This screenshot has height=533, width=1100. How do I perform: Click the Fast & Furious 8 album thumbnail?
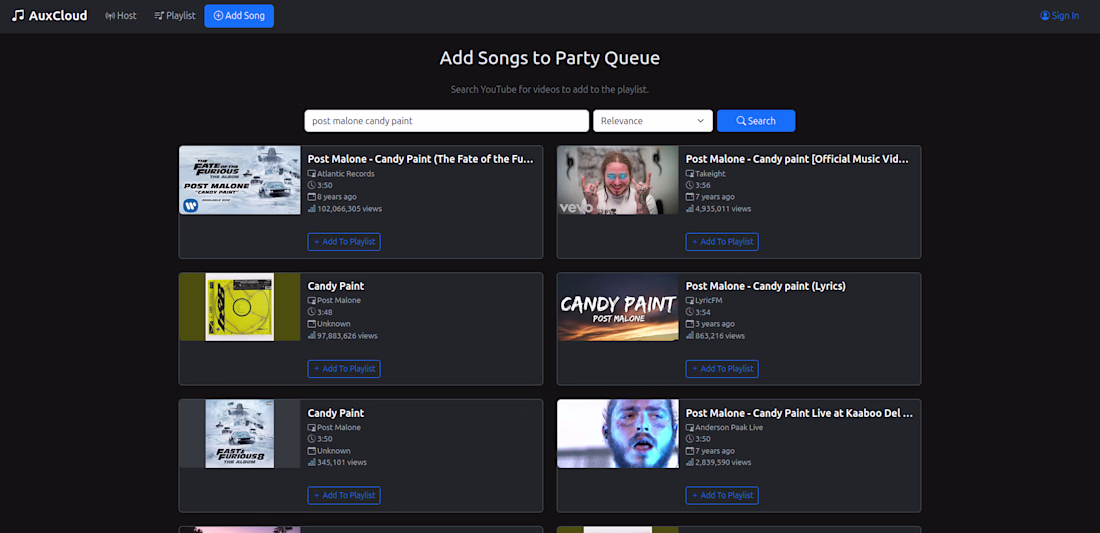240,434
